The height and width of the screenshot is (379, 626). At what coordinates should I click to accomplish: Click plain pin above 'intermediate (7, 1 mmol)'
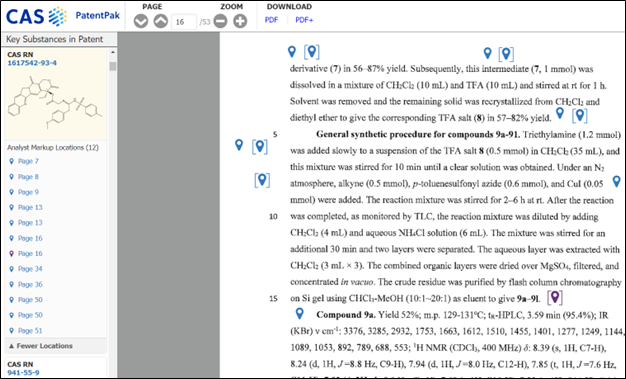coord(487,53)
